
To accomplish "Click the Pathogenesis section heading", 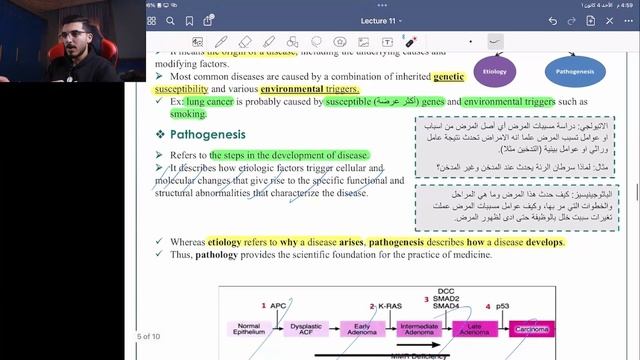I will point(208,134).
